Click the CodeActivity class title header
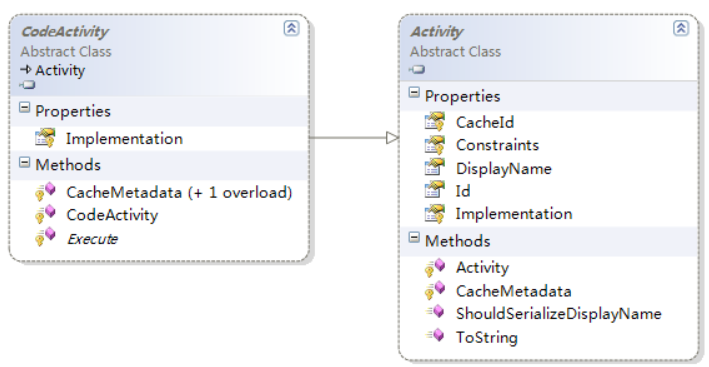Viewport: 709px width, 367px height. [64, 32]
